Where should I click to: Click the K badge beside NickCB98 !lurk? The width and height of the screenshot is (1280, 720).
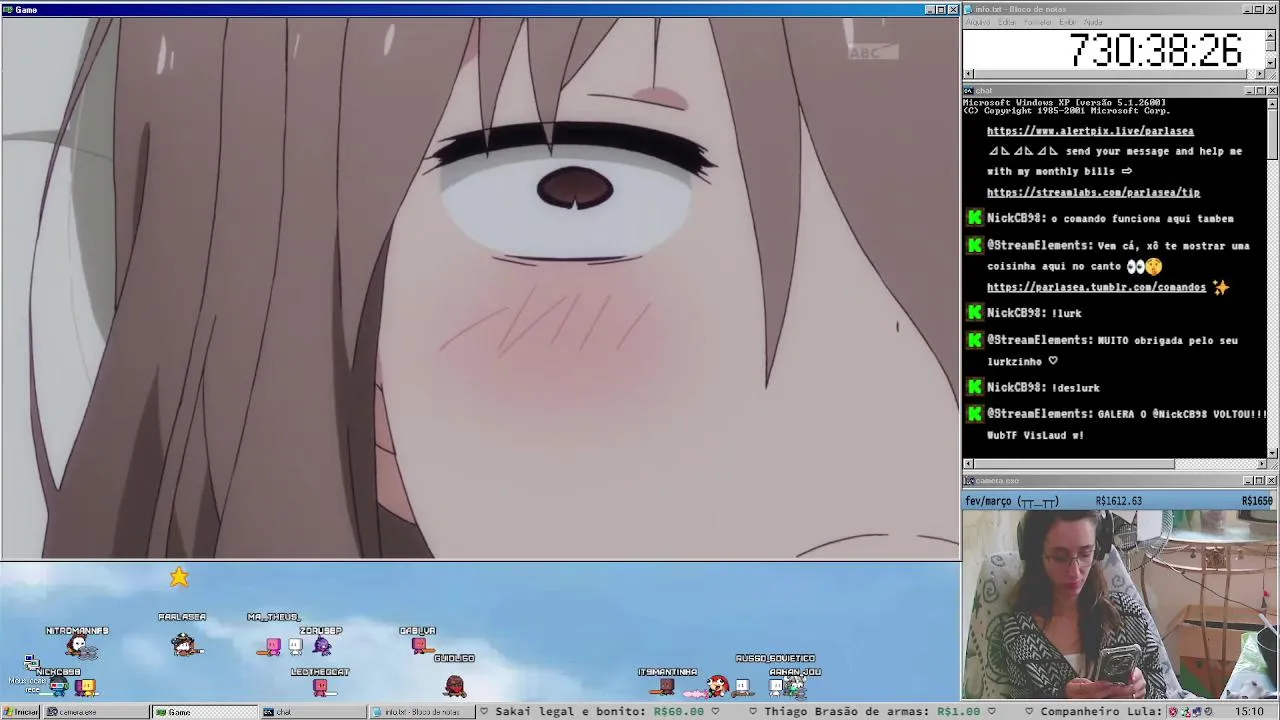[x=975, y=313]
